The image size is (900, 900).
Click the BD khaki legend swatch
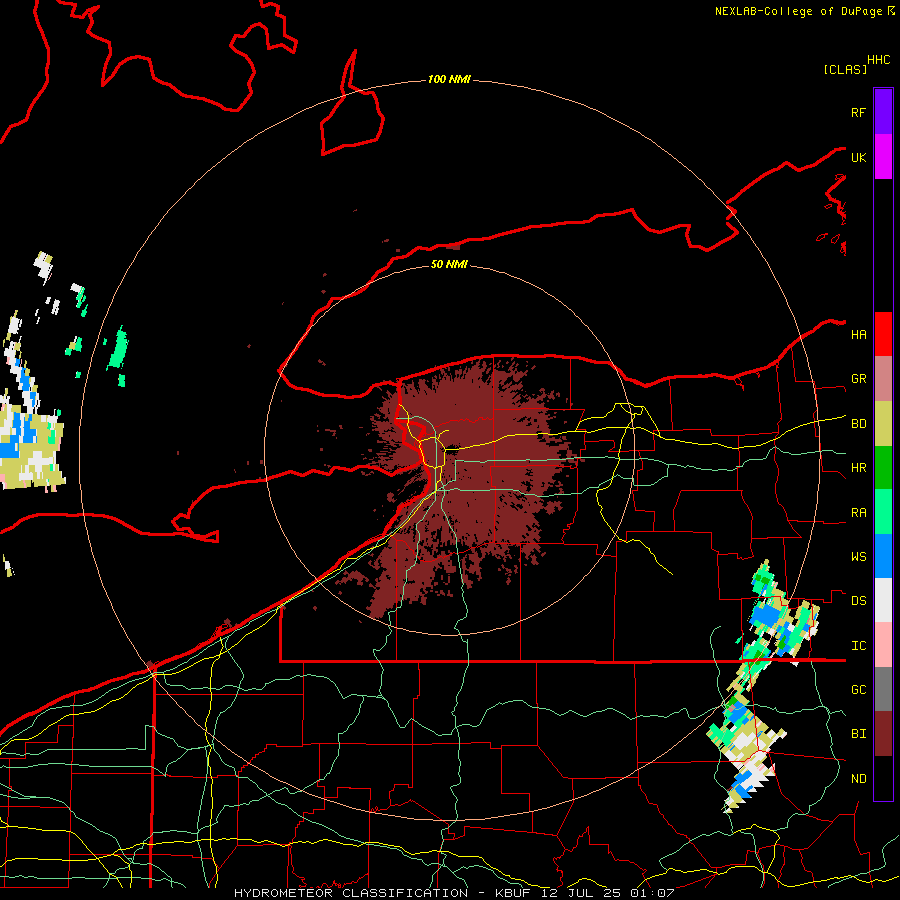883,424
